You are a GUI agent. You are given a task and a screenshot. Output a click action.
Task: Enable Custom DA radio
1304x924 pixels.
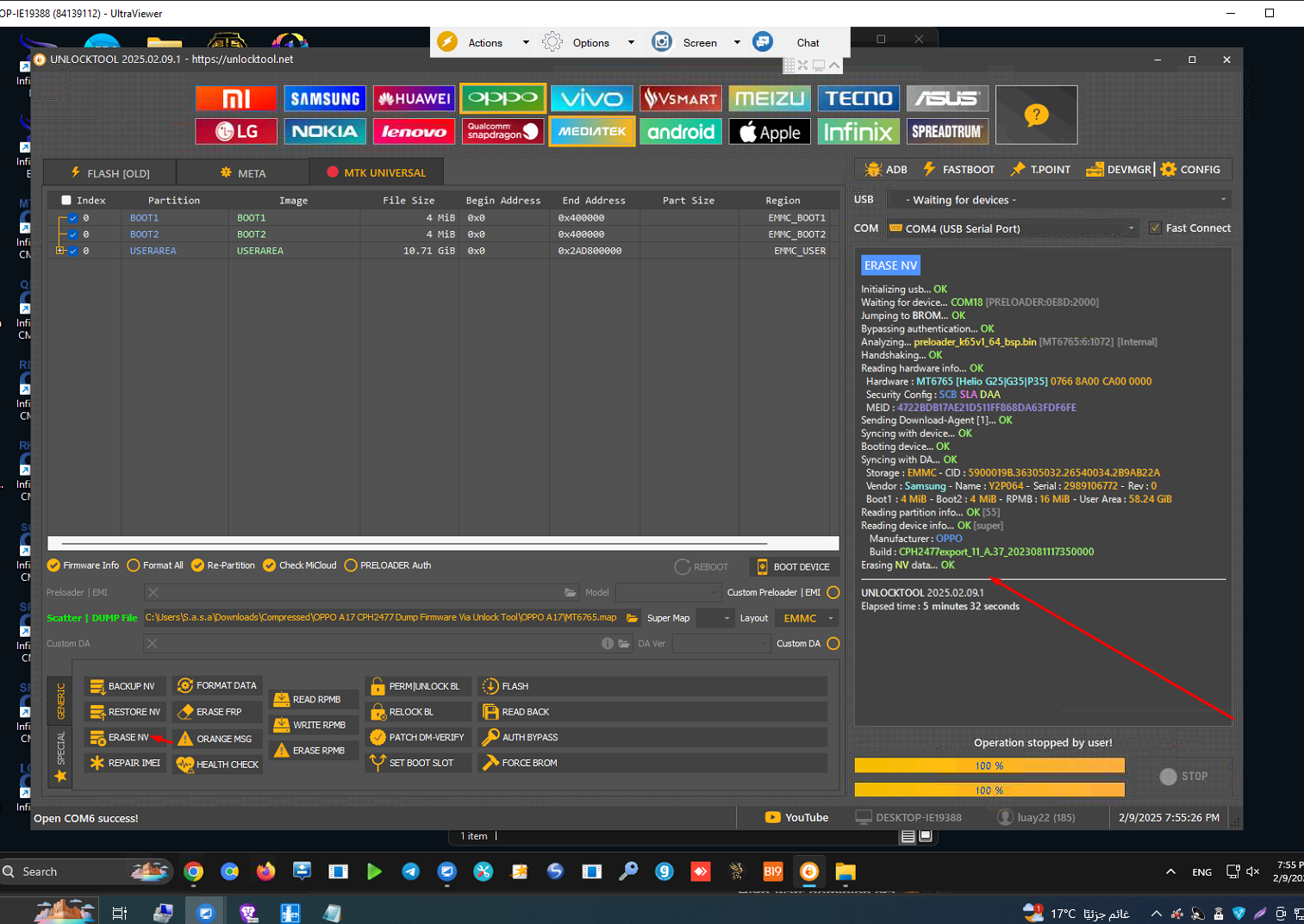833,644
